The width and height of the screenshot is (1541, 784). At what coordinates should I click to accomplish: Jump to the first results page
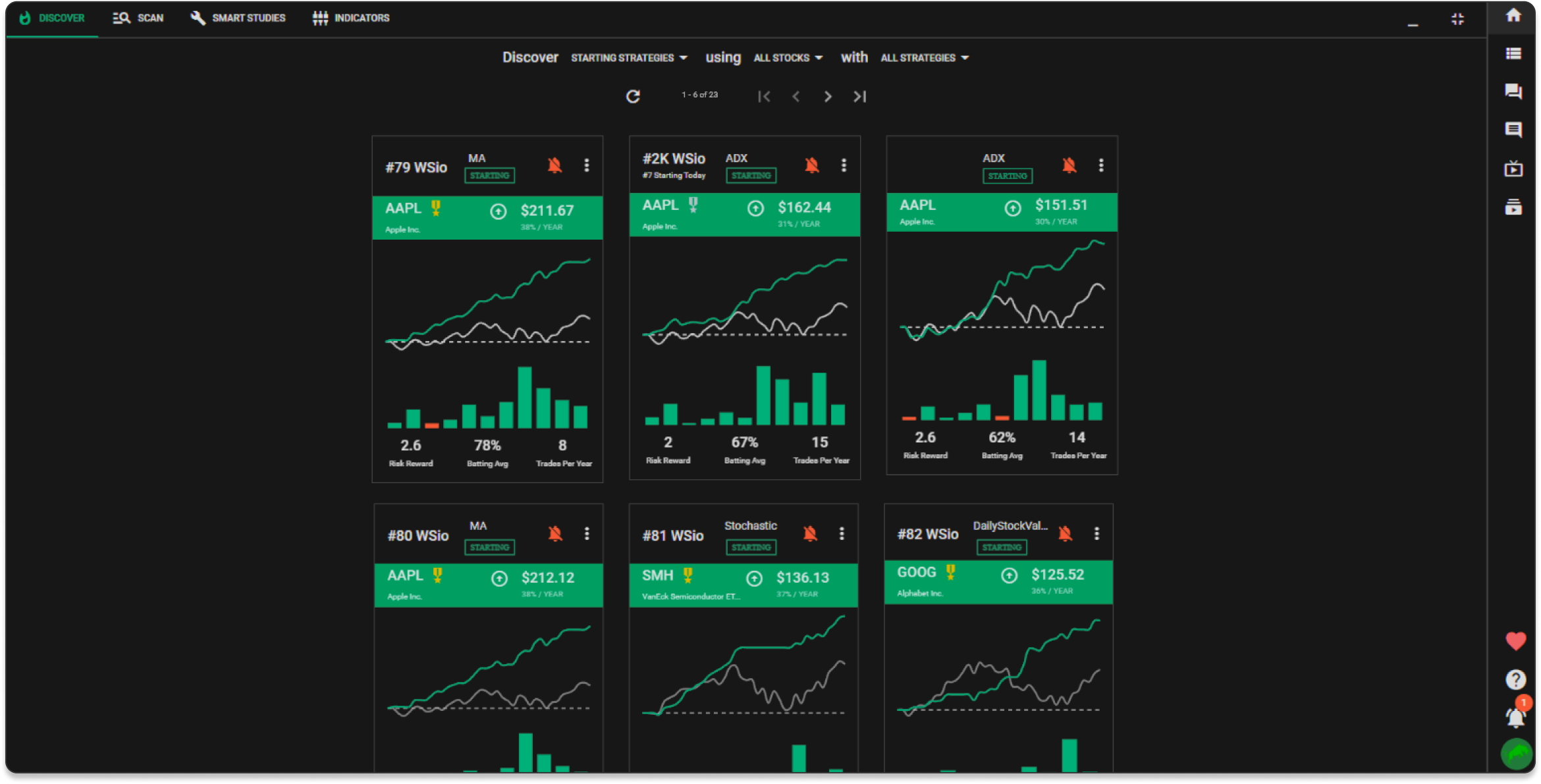[x=764, y=97]
